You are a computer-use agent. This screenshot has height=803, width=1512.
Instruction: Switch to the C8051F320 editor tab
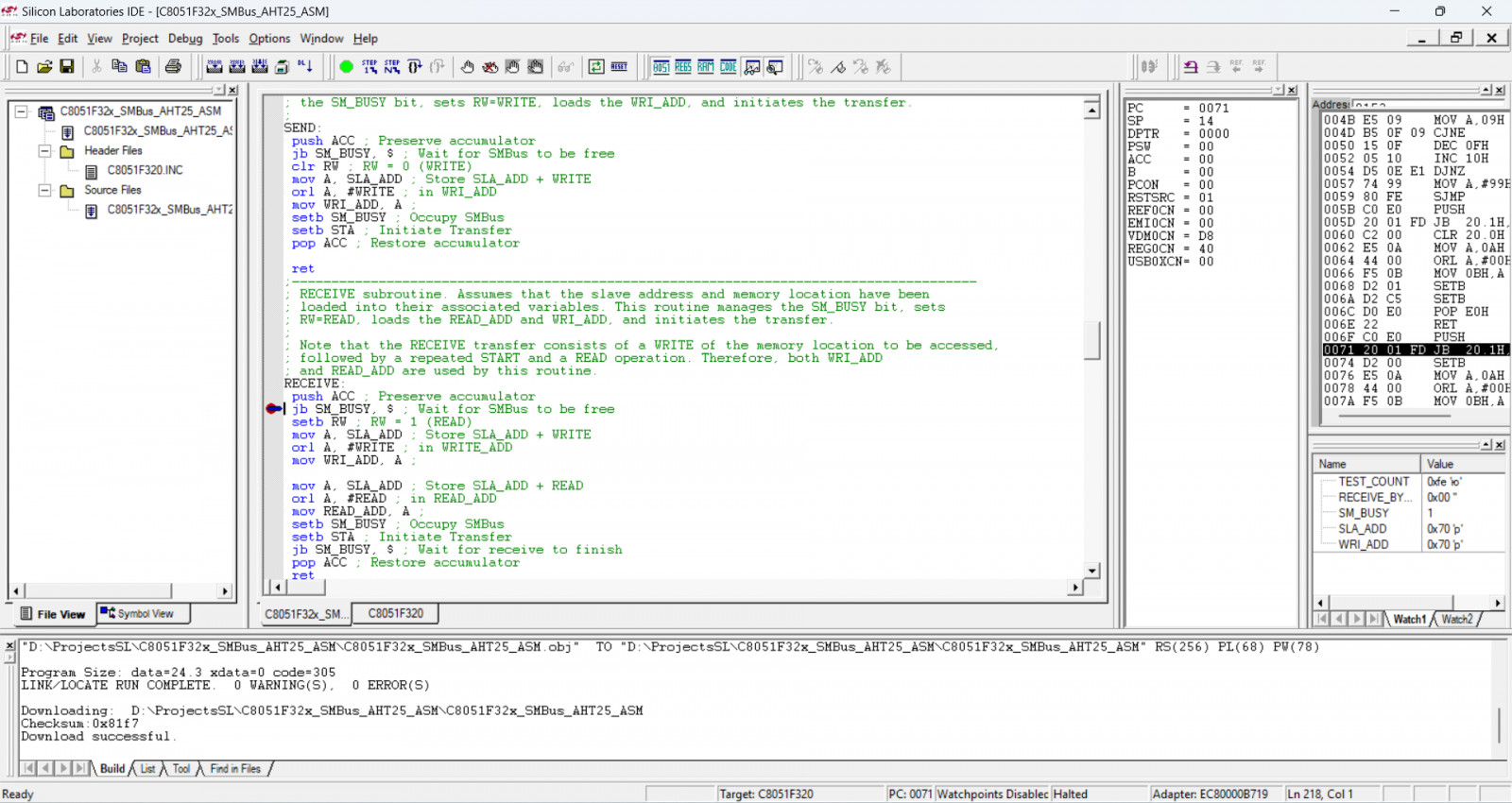[x=395, y=614]
